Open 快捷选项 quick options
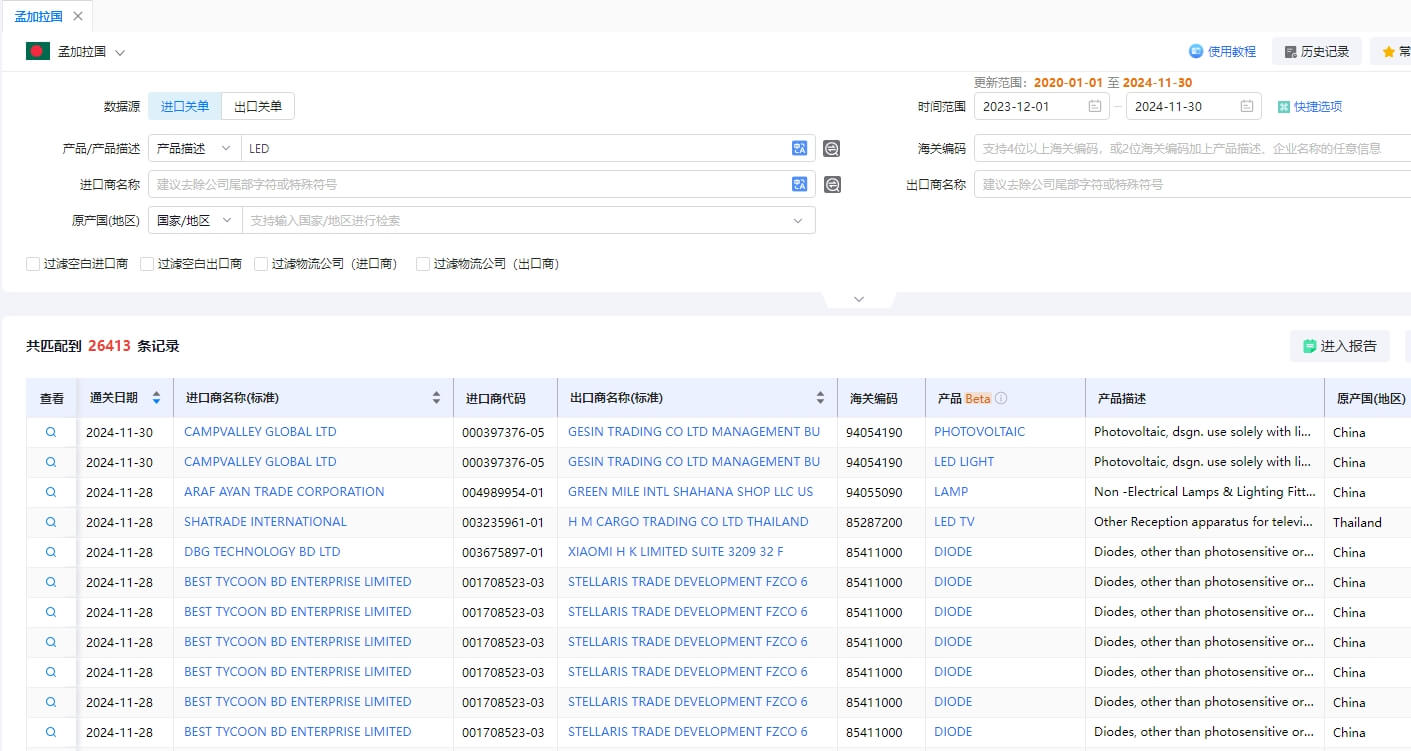This screenshot has width=1411, height=751. tap(1310, 106)
